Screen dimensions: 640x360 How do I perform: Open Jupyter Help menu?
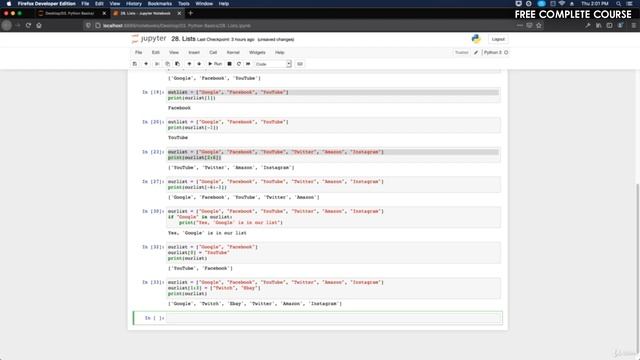point(280,53)
